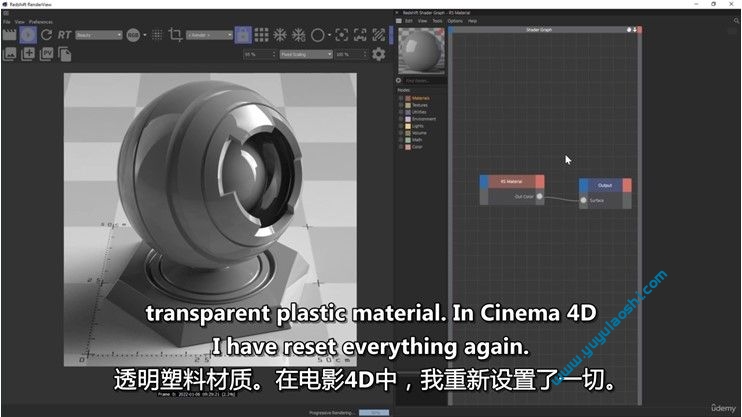Open the Shader Graph Help menu
This screenshot has height=417, width=742.
pos(472,21)
